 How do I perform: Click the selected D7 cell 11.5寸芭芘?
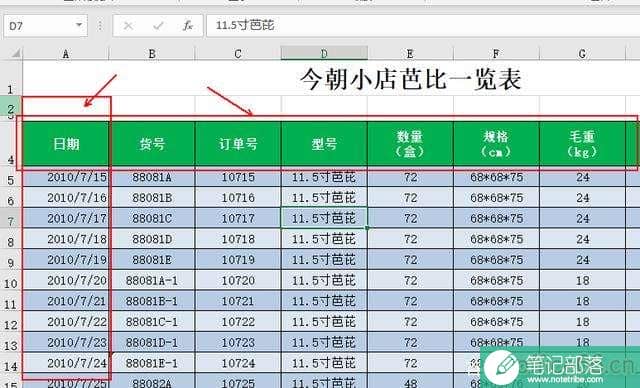pyautogui.click(x=324, y=219)
